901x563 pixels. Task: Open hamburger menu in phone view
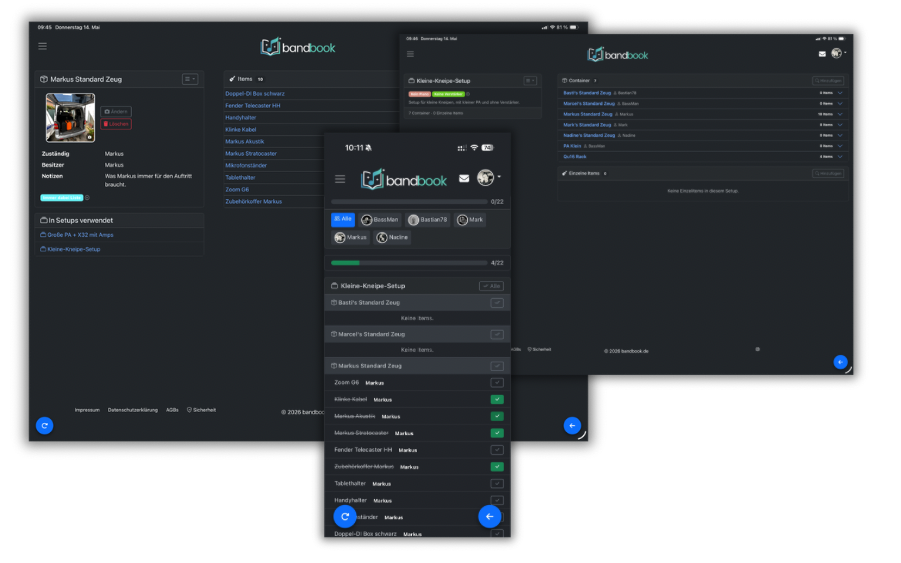[x=340, y=179]
